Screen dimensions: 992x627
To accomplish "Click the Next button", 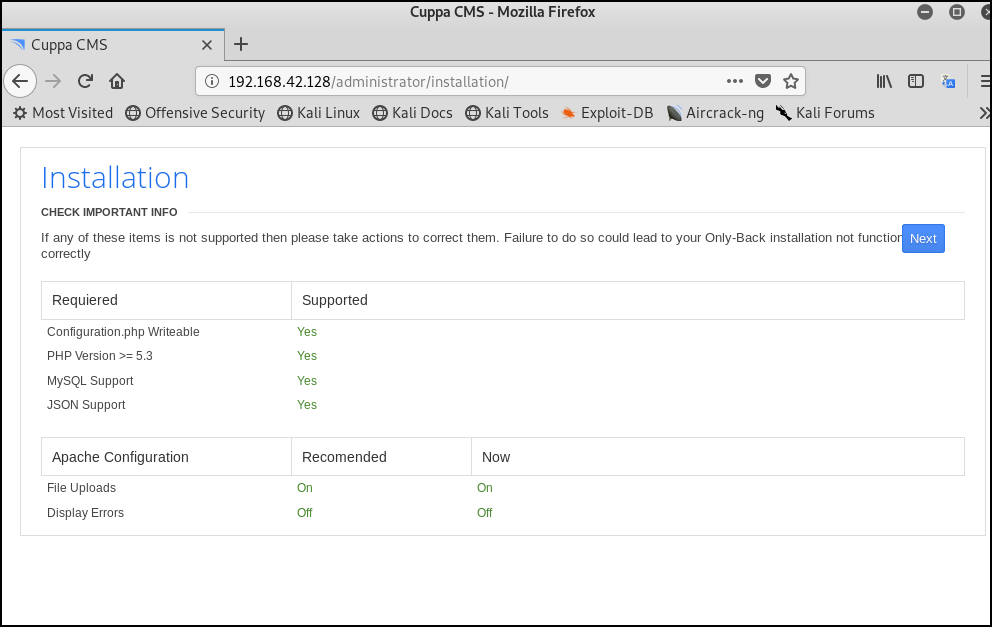I will 923,239.
